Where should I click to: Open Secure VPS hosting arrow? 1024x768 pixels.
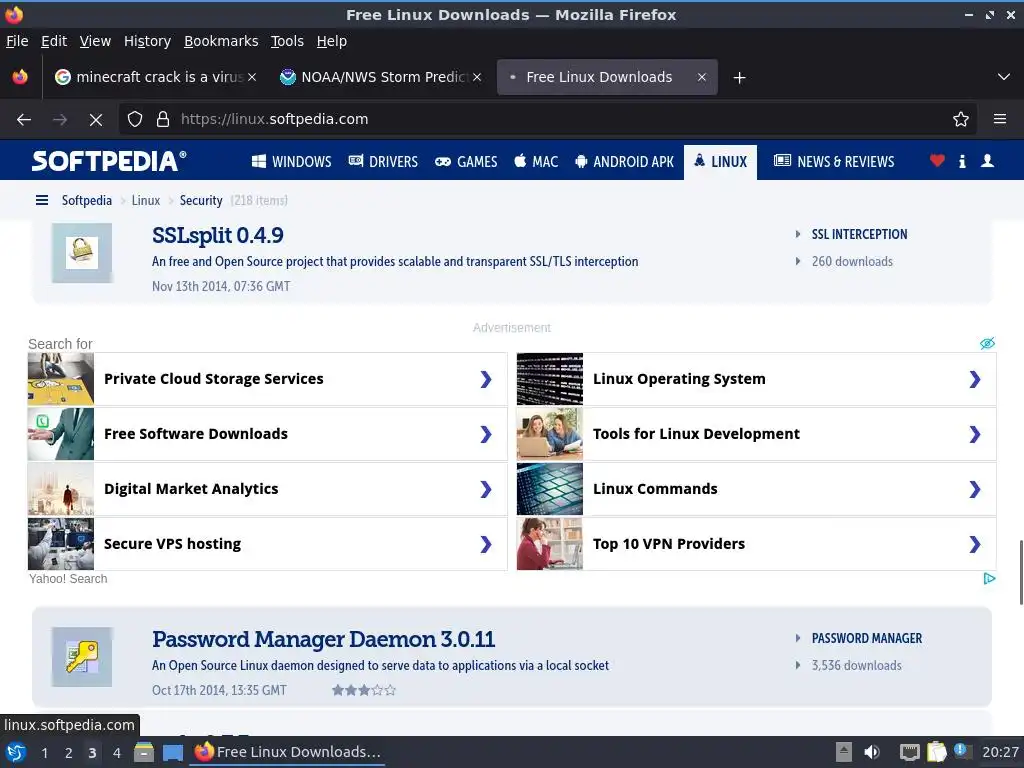pyautogui.click(x=486, y=544)
